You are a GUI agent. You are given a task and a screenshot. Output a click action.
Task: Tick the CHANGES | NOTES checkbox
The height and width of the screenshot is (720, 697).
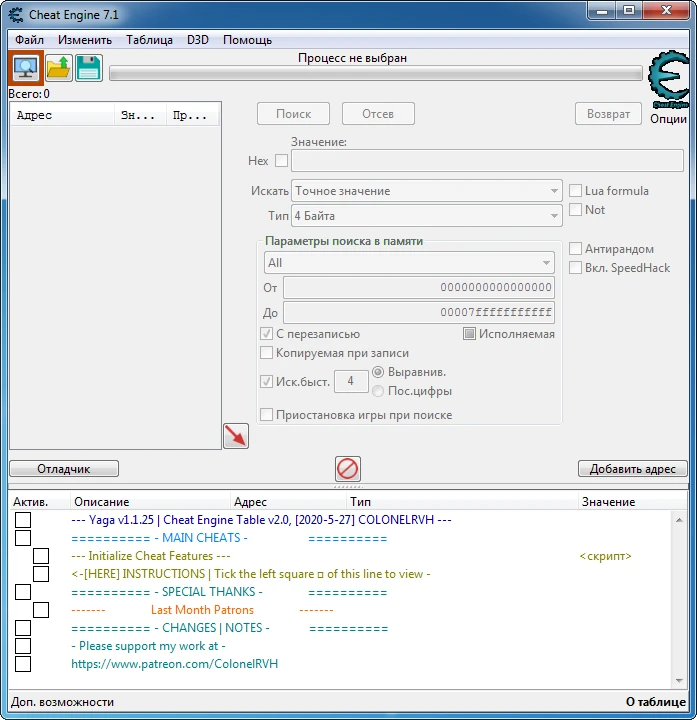click(23, 628)
